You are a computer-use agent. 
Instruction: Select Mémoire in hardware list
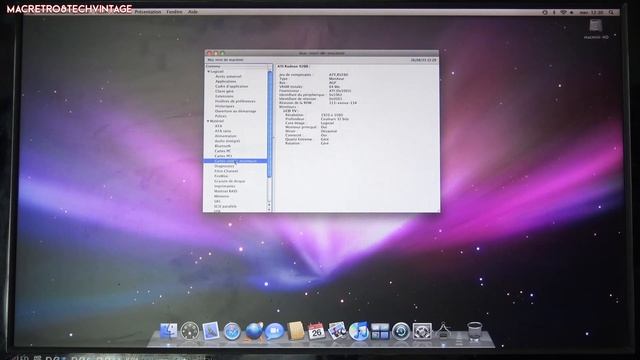point(222,196)
